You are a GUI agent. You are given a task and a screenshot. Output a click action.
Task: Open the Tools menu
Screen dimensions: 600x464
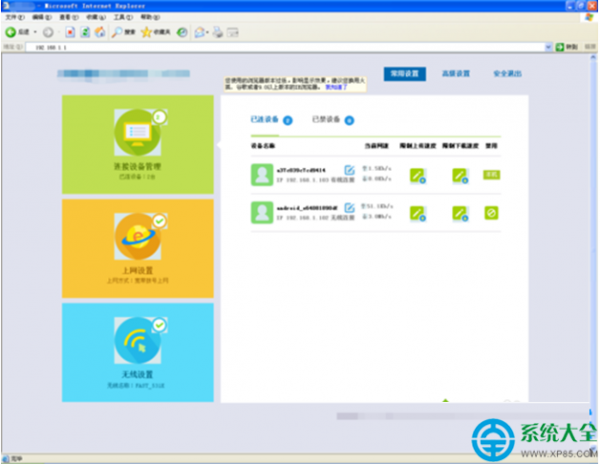point(123,17)
